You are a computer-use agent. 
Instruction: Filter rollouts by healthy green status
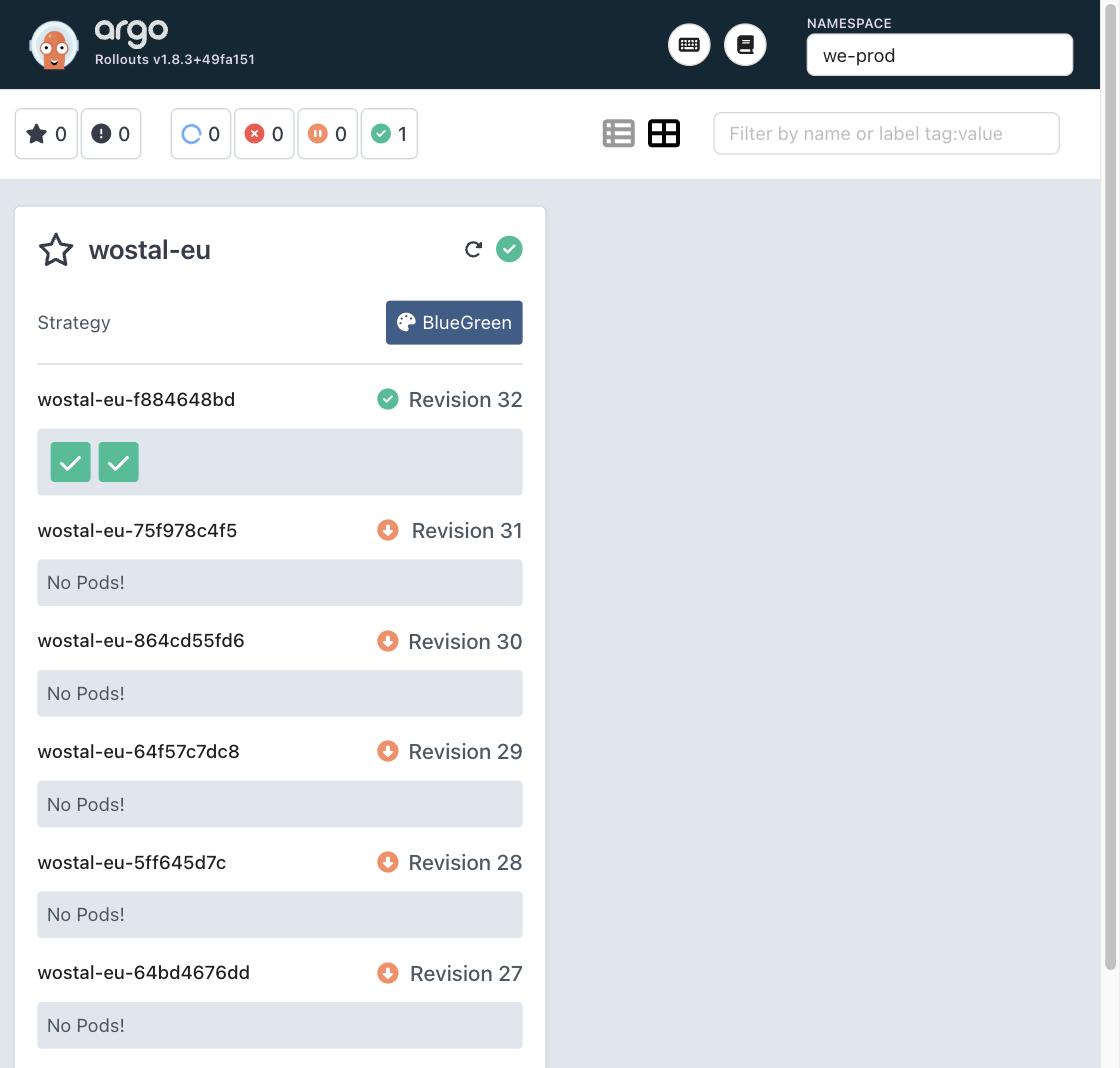[389, 134]
